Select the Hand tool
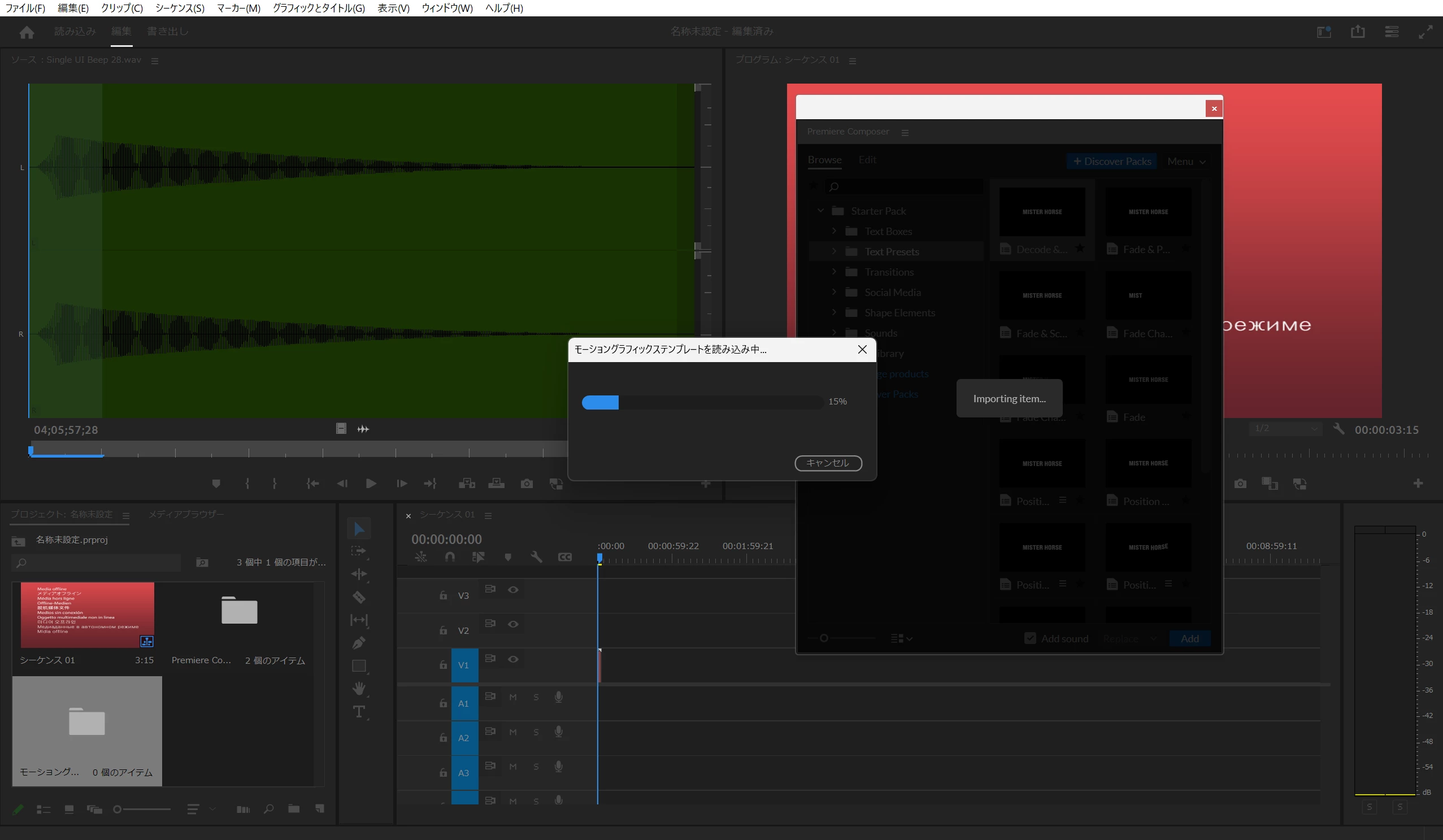 tap(359, 688)
